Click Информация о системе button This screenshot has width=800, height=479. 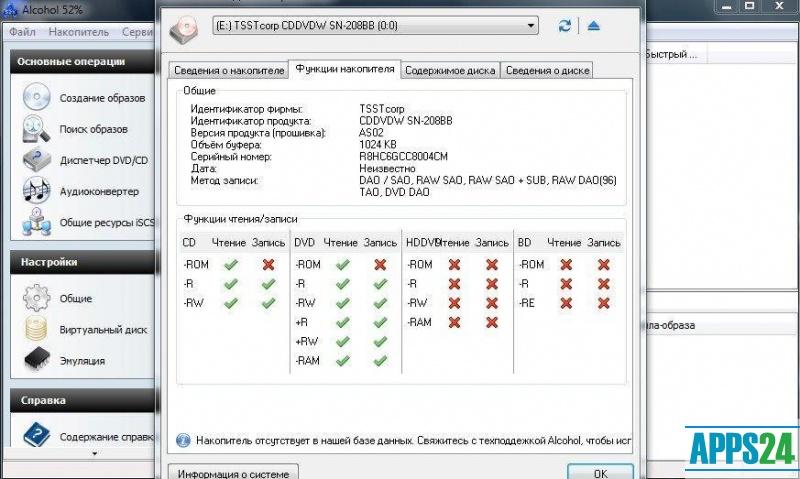click(x=234, y=472)
